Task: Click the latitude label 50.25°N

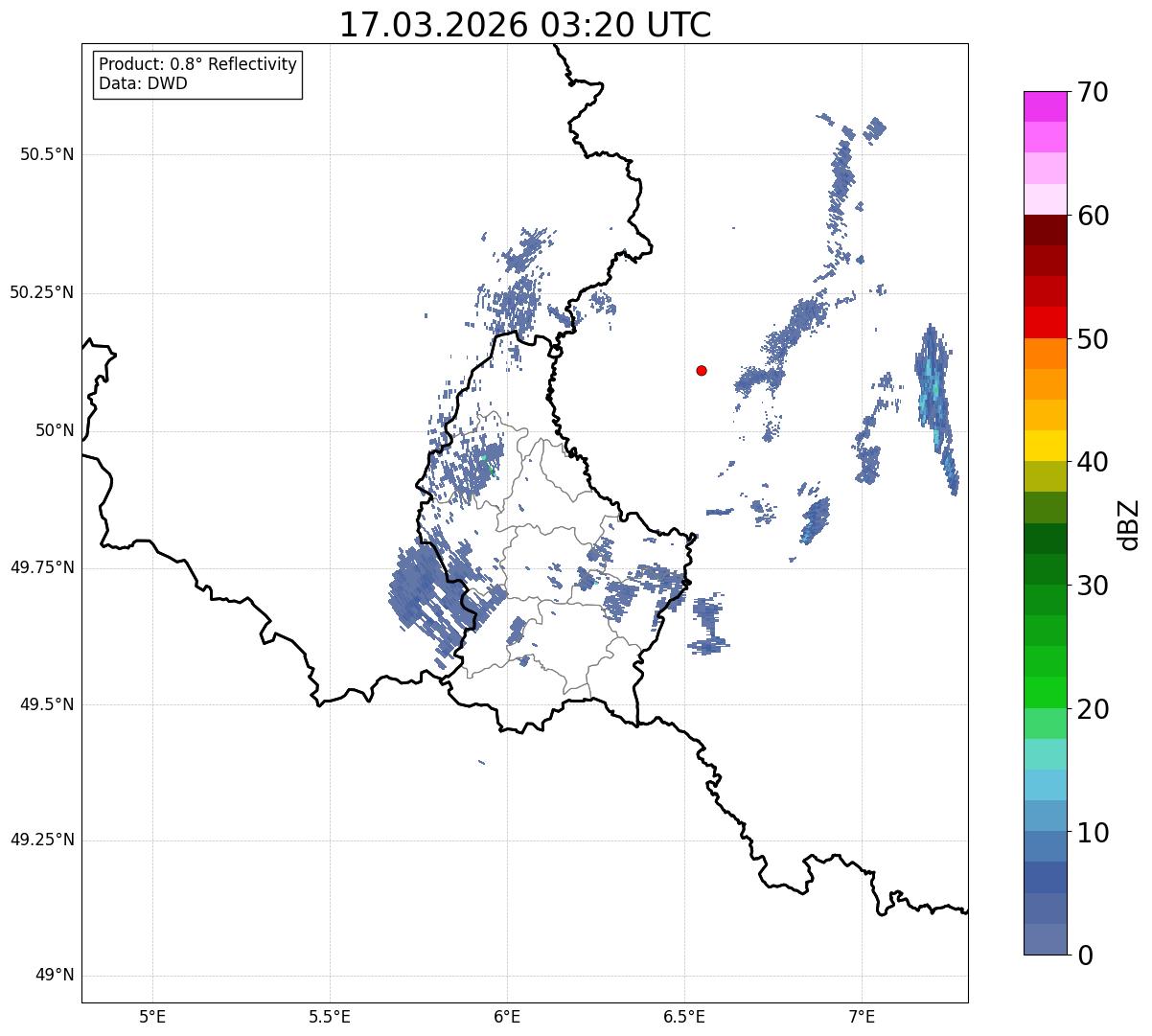Action: click(x=42, y=292)
